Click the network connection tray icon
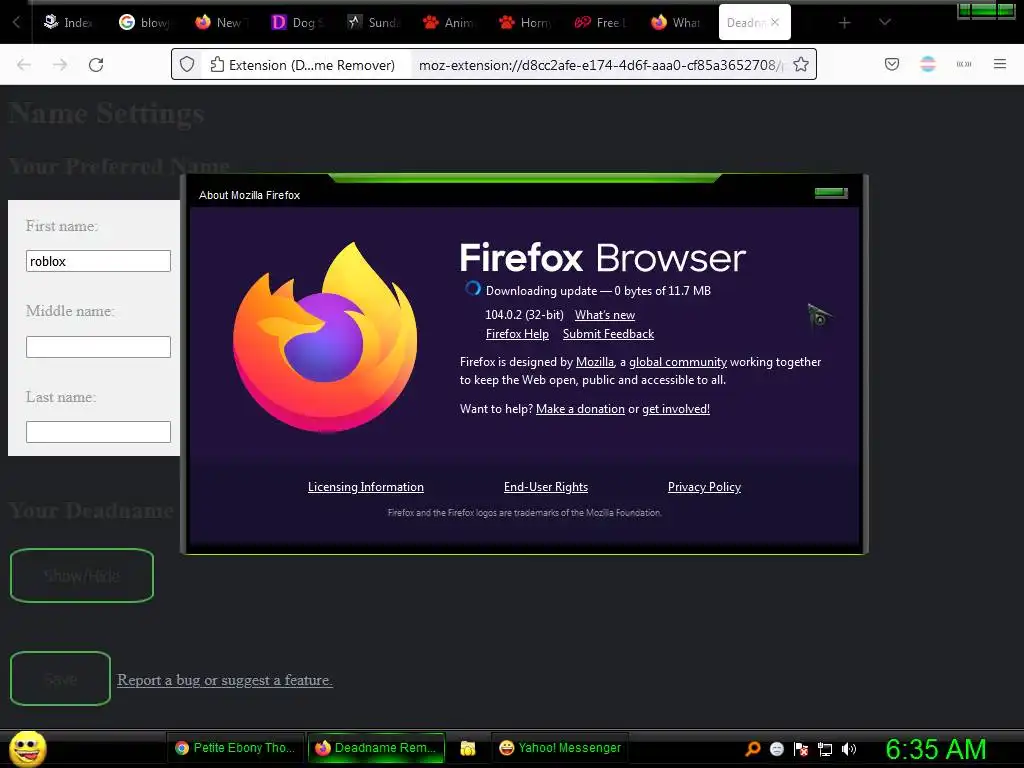 pyautogui.click(x=825, y=749)
